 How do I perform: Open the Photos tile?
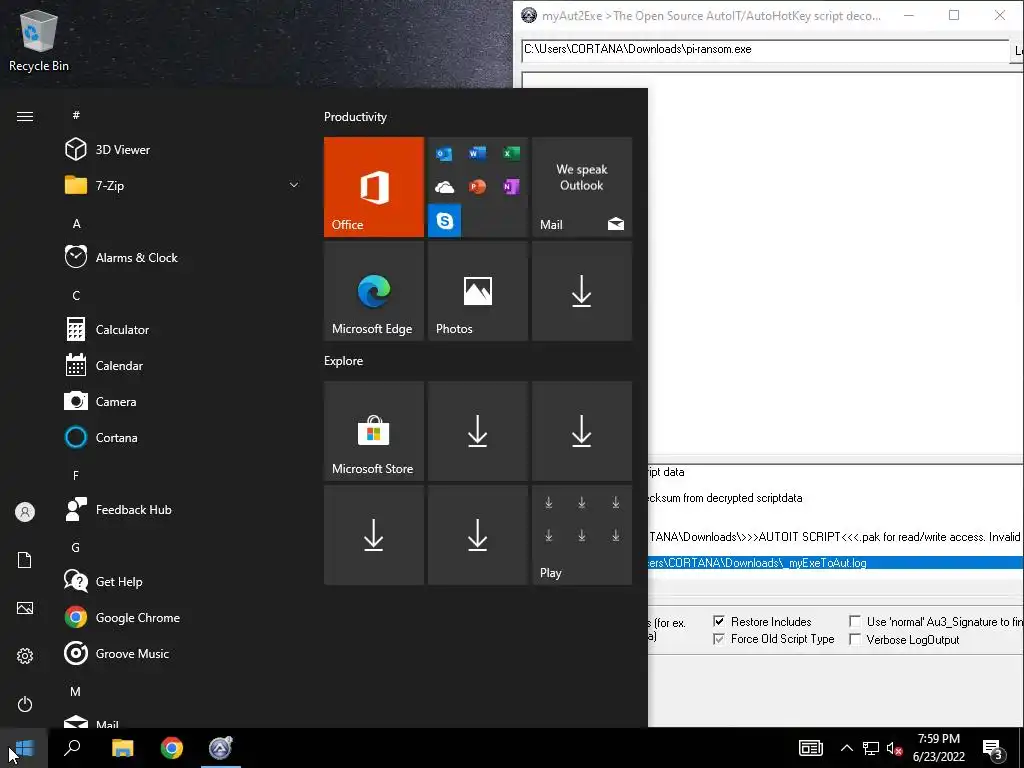(477, 291)
